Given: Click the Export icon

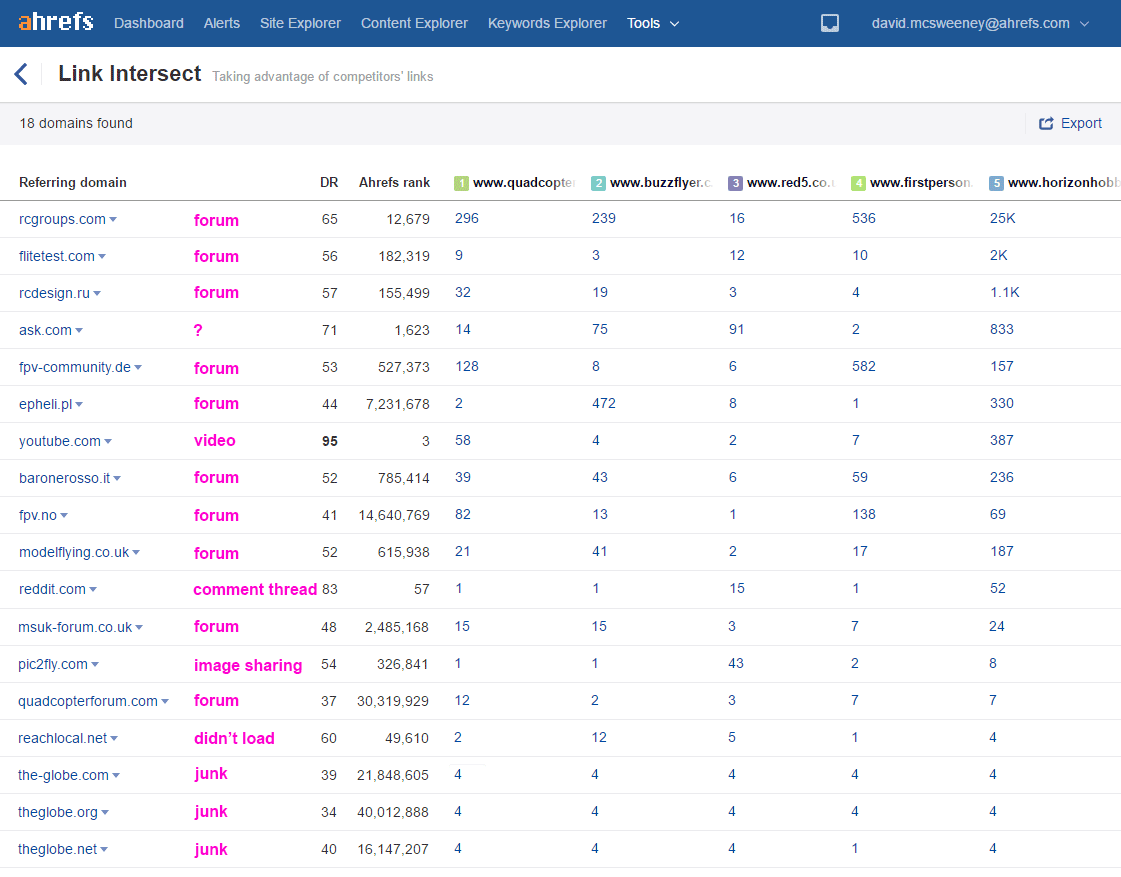Looking at the screenshot, I should [1046, 124].
